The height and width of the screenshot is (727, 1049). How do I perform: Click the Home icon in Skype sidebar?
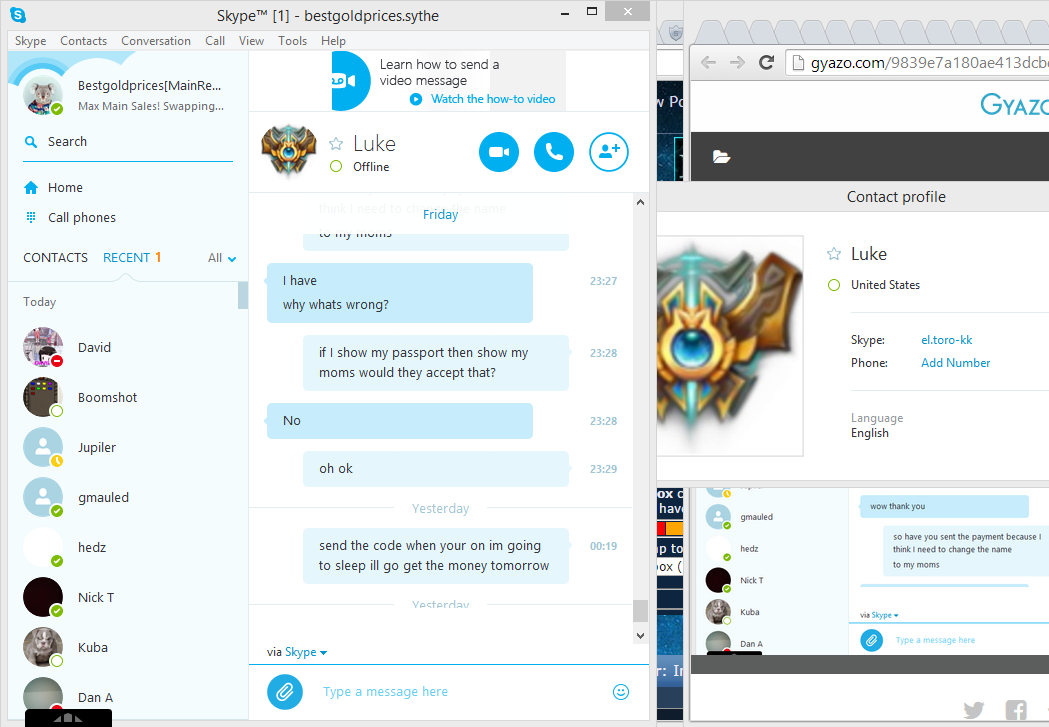tap(31, 188)
